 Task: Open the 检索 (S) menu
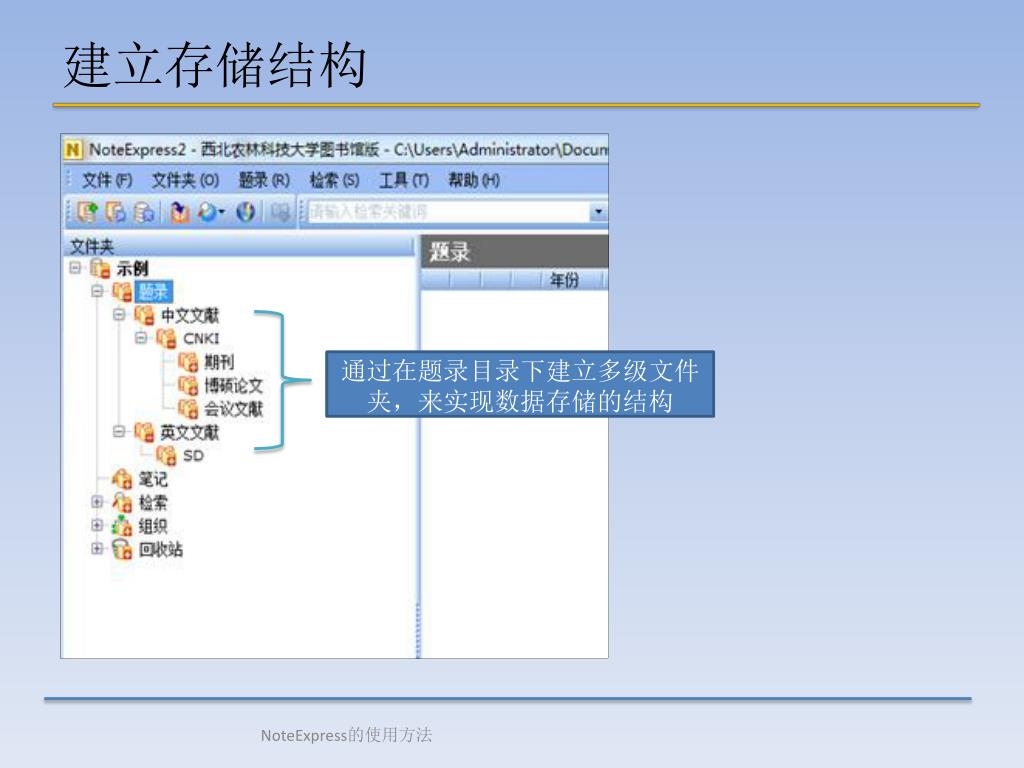pos(334,180)
